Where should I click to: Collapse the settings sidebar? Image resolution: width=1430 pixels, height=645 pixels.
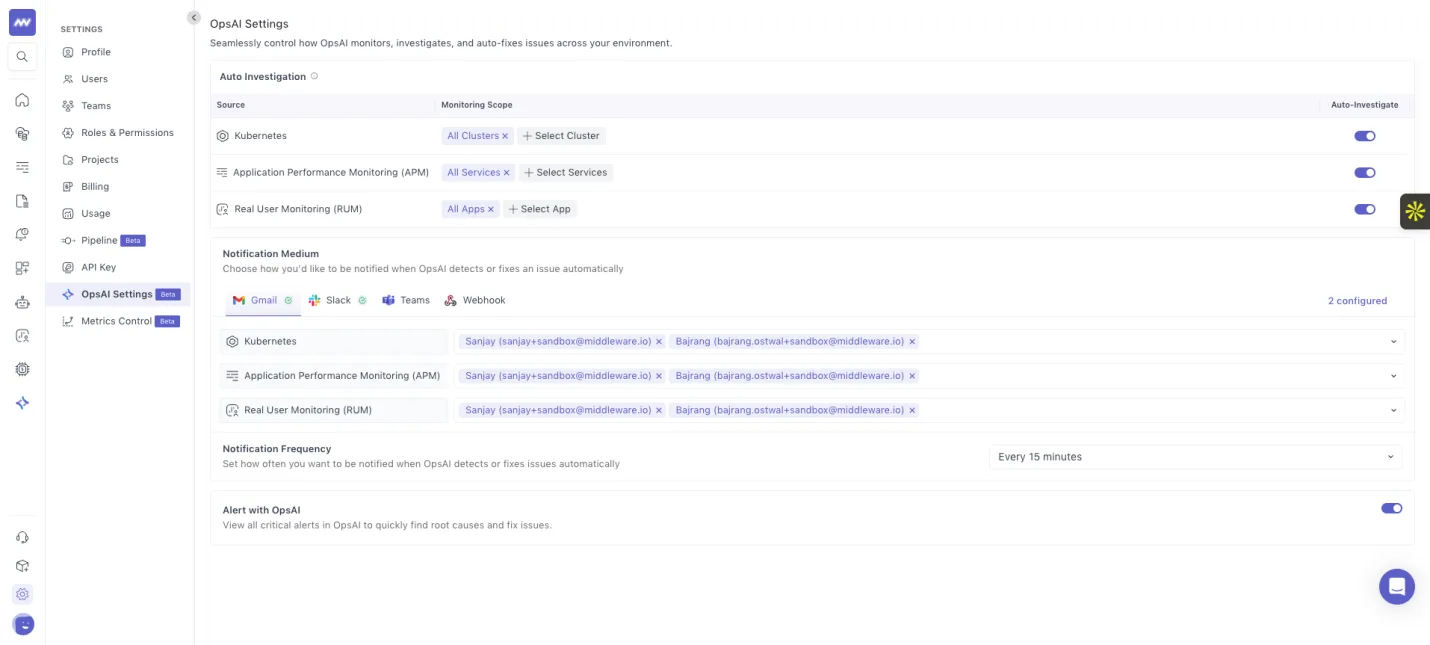click(194, 17)
